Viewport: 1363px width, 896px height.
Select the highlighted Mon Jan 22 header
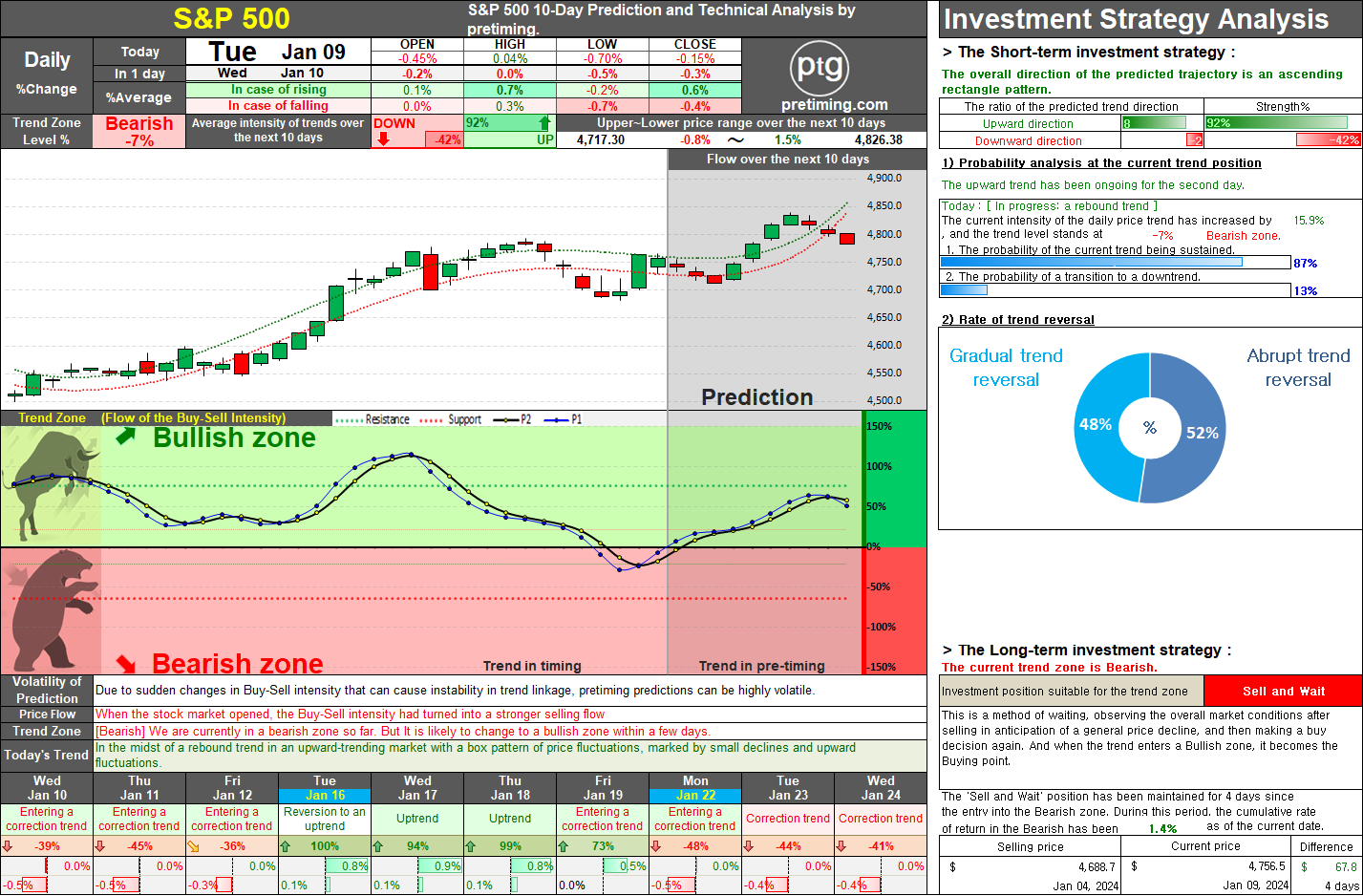tap(695, 788)
